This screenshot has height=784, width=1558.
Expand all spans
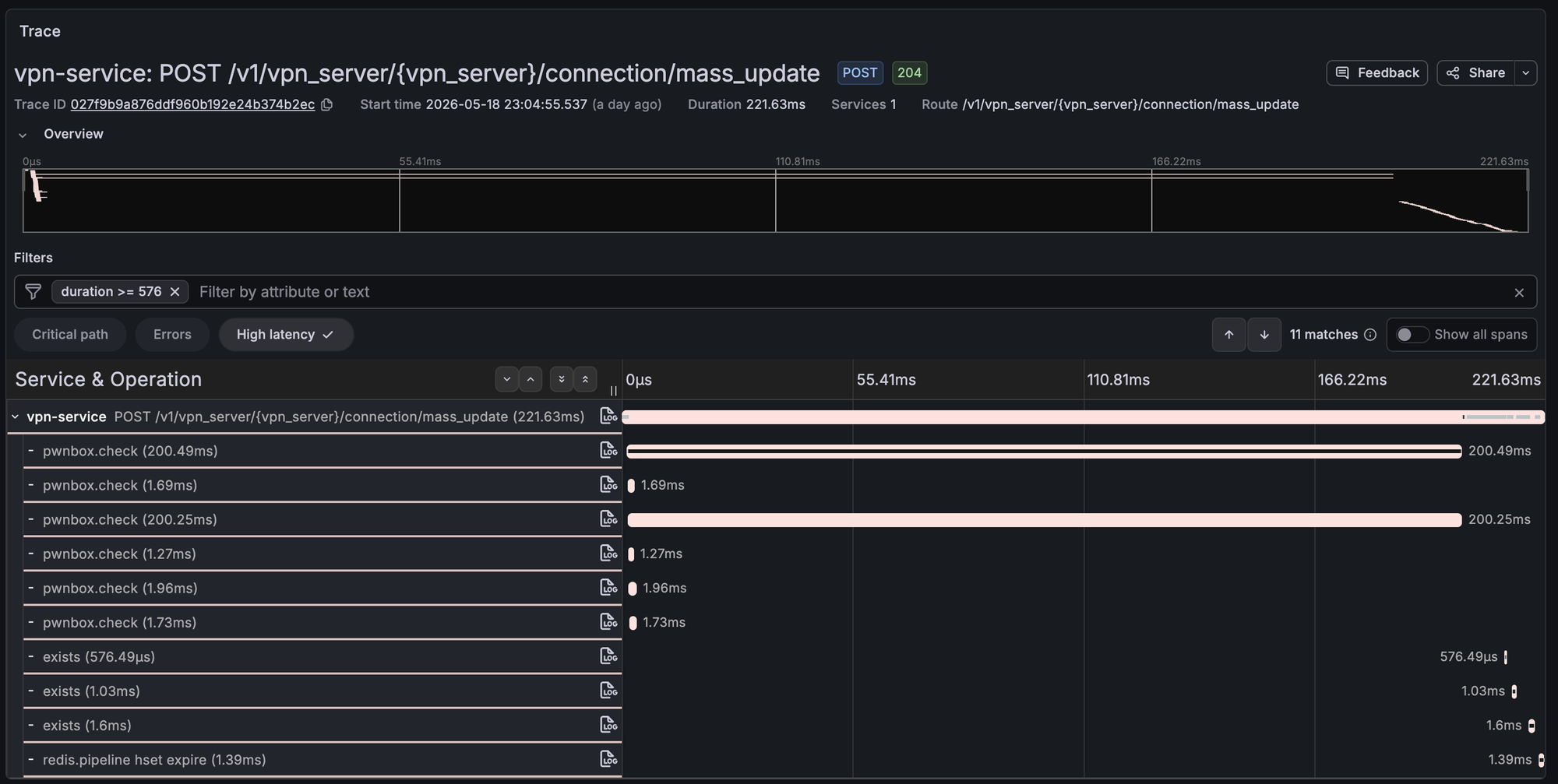point(561,379)
